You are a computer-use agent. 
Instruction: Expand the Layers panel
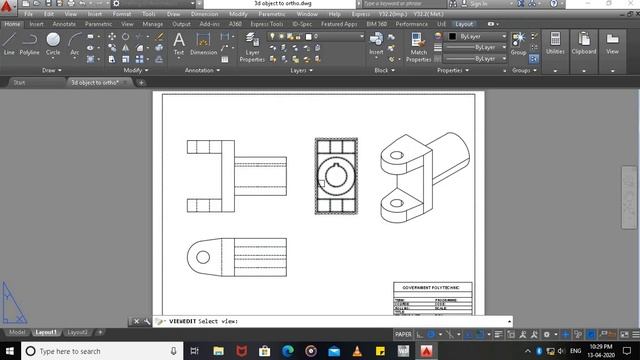tap(301, 70)
